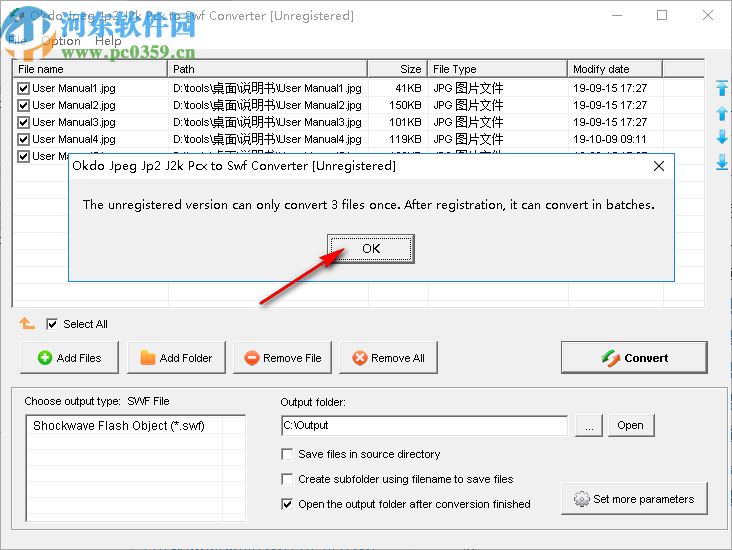Browse output folder with the ... button
The image size is (732, 550).
589,425
